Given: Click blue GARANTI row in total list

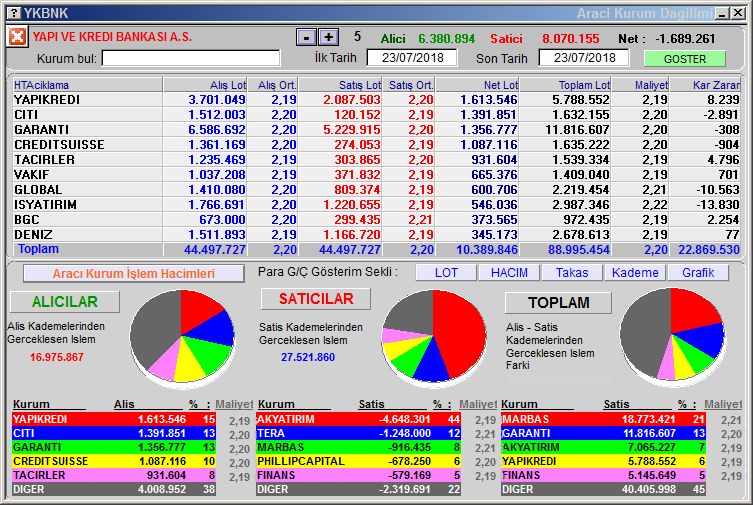Looking at the screenshot, I should [604, 433].
